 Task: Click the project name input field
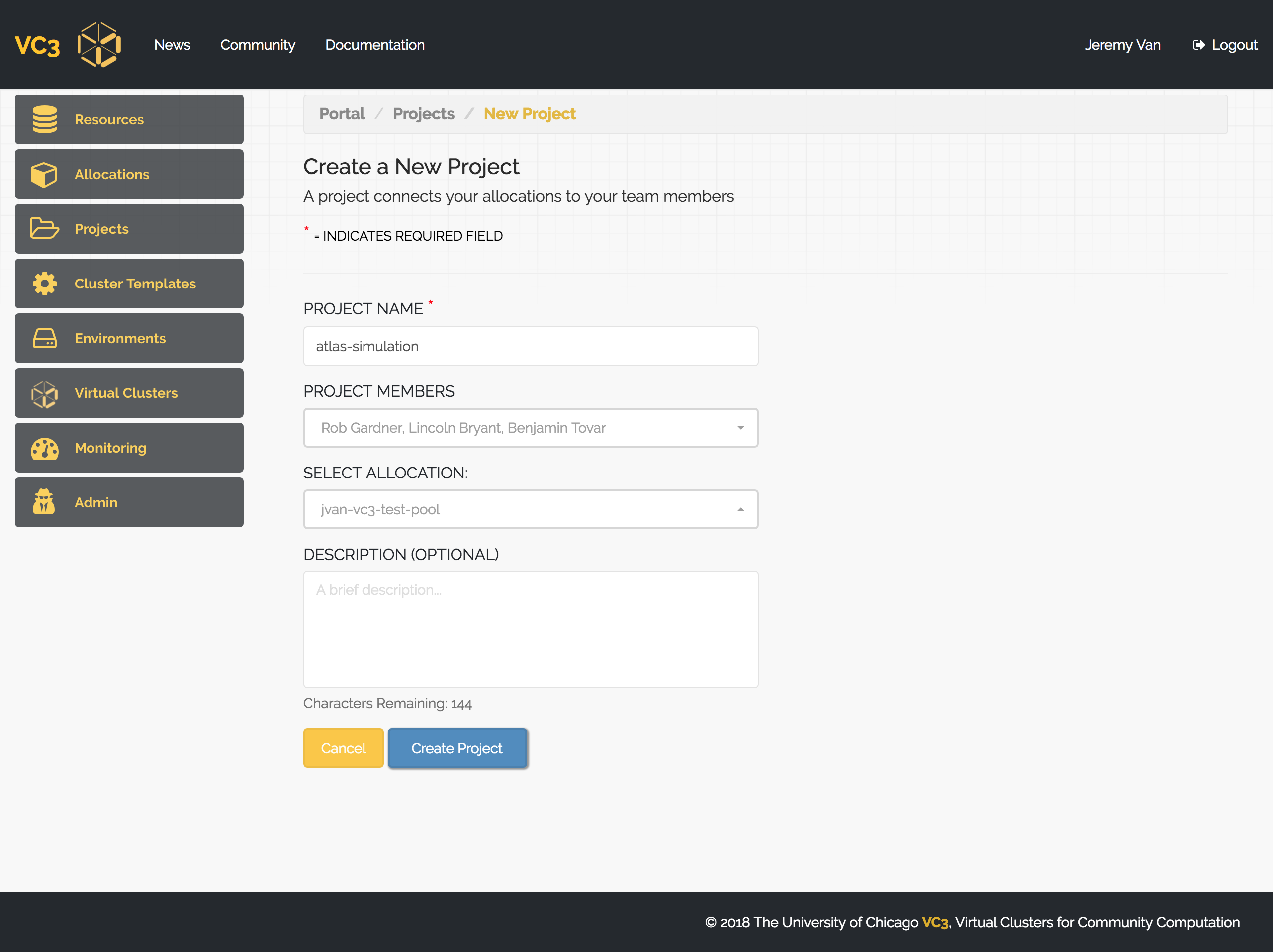click(x=530, y=346)
